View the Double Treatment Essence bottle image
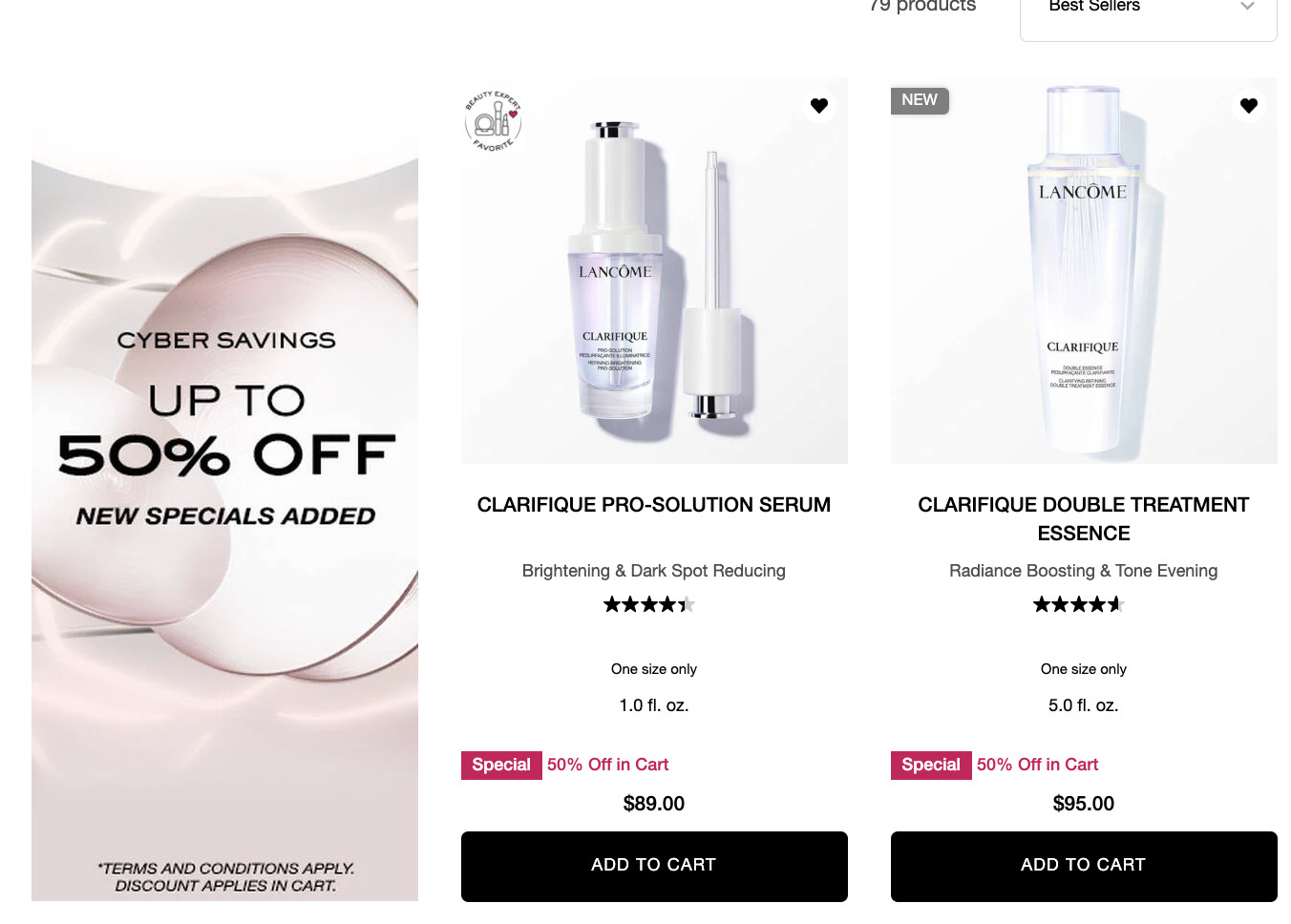The image size is (1291, 924). [1084, 271]
